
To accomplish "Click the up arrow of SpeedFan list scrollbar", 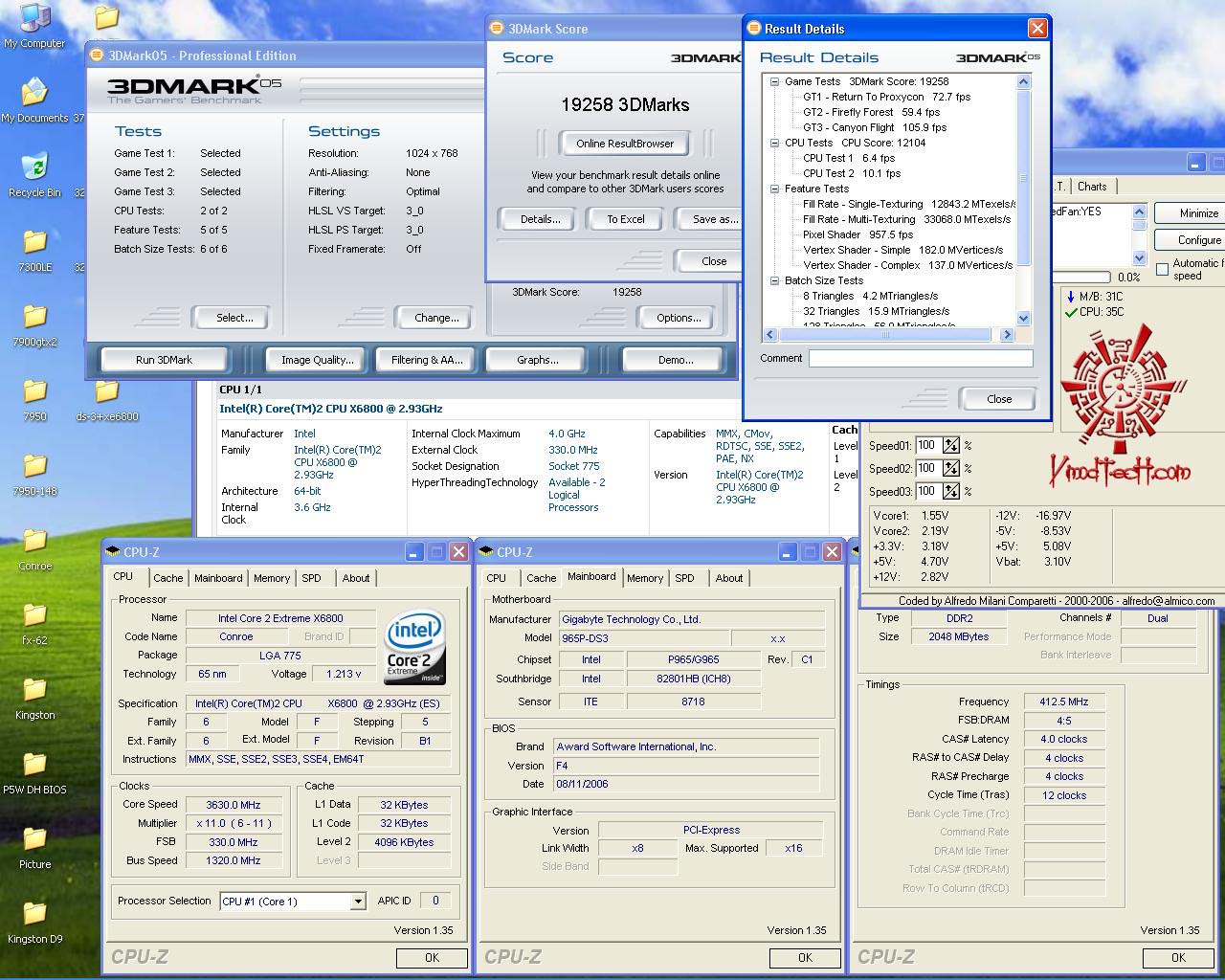I will [x=1139, y=212].
